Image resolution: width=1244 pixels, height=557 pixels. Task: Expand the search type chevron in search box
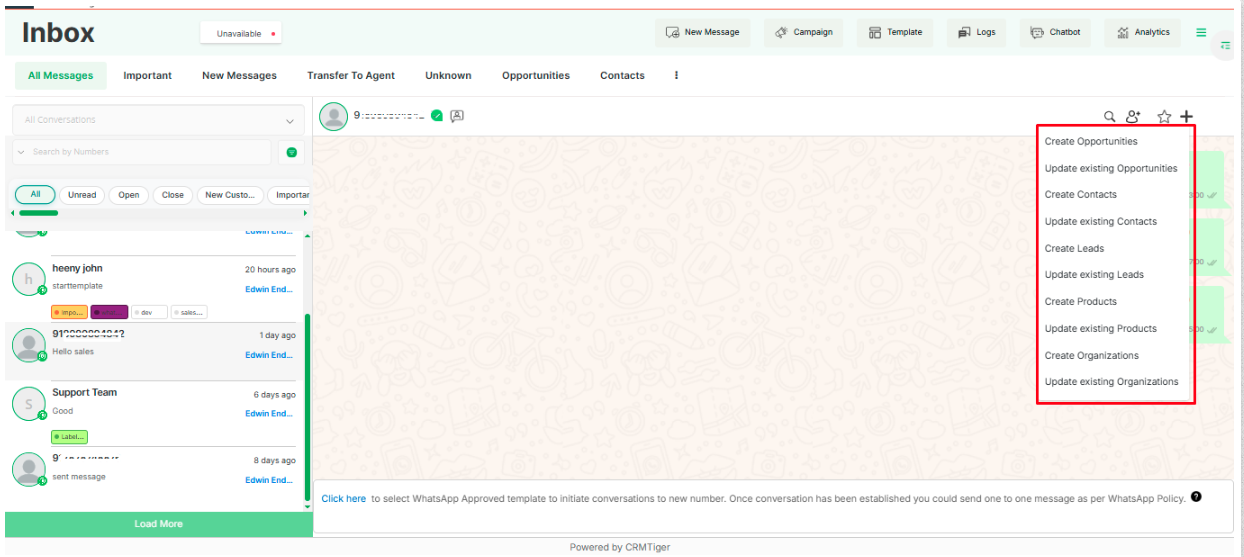(21, 152)
